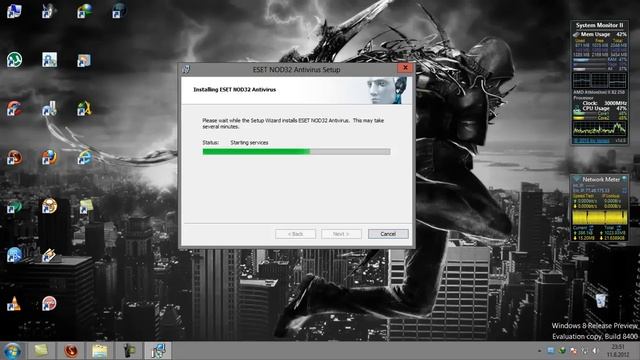
Task: Open the red flame browser on the taskbar
Action: pyautogui.click(x=71, y=351)
